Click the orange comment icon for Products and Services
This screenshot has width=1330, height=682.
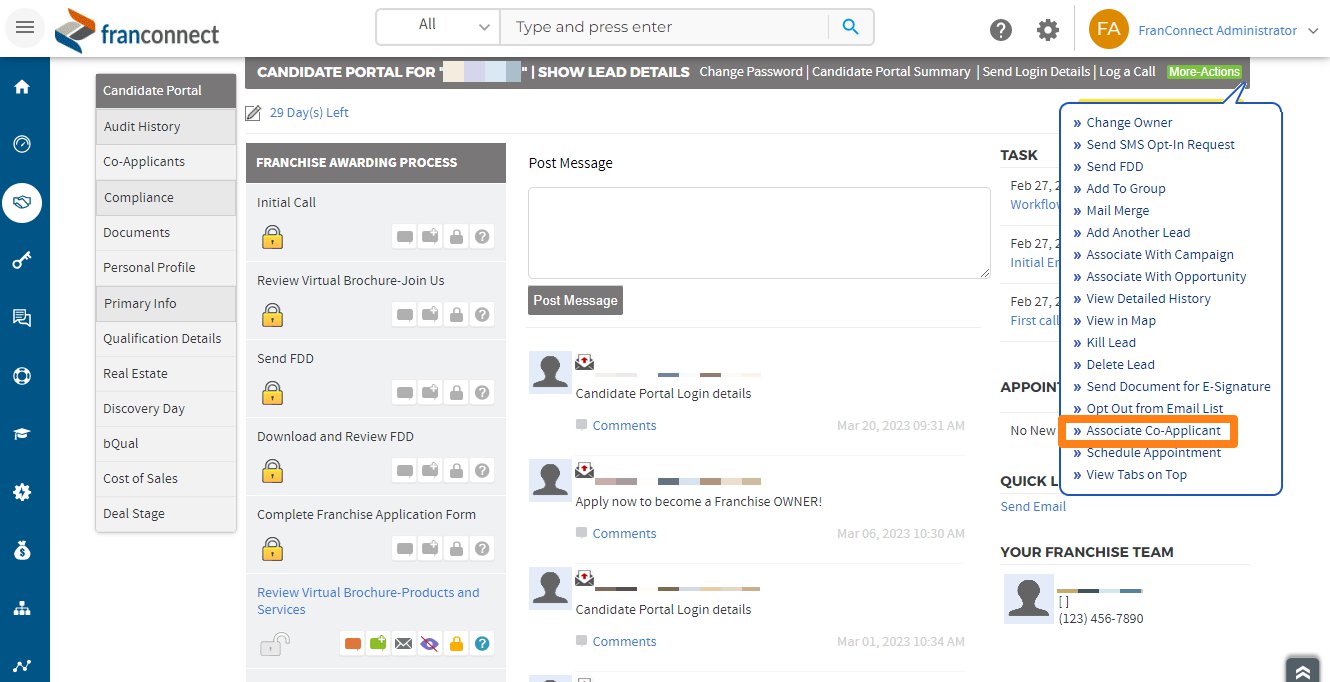coord(352,644)
